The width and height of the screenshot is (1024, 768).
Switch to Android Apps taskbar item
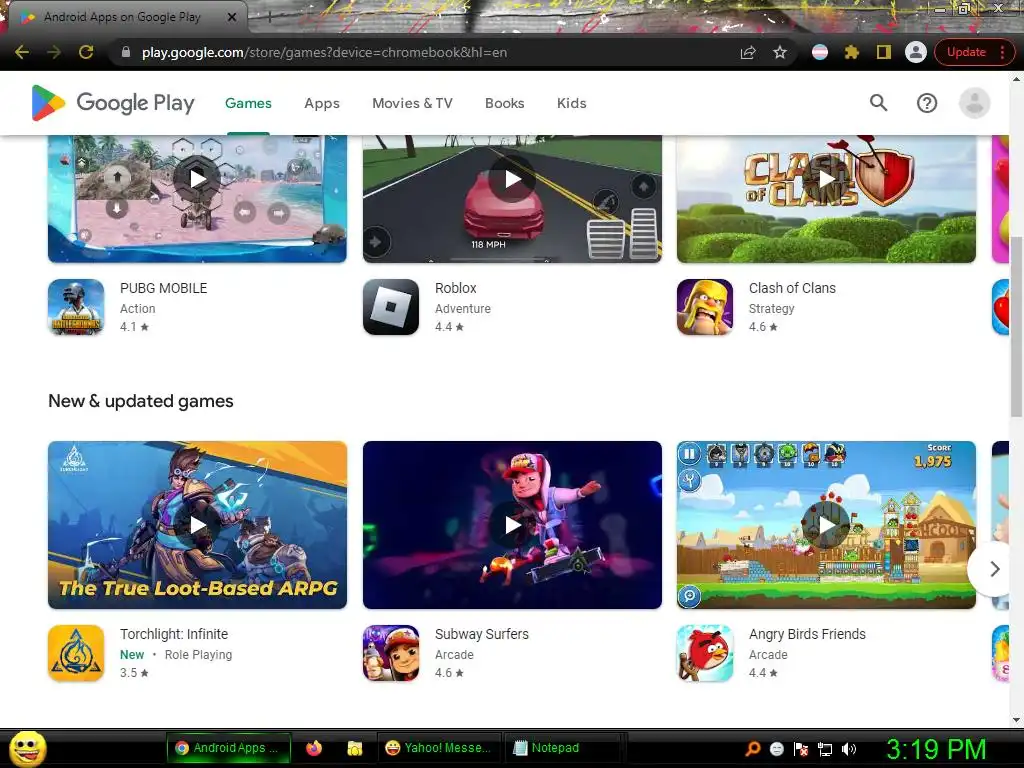click(229, 748)
